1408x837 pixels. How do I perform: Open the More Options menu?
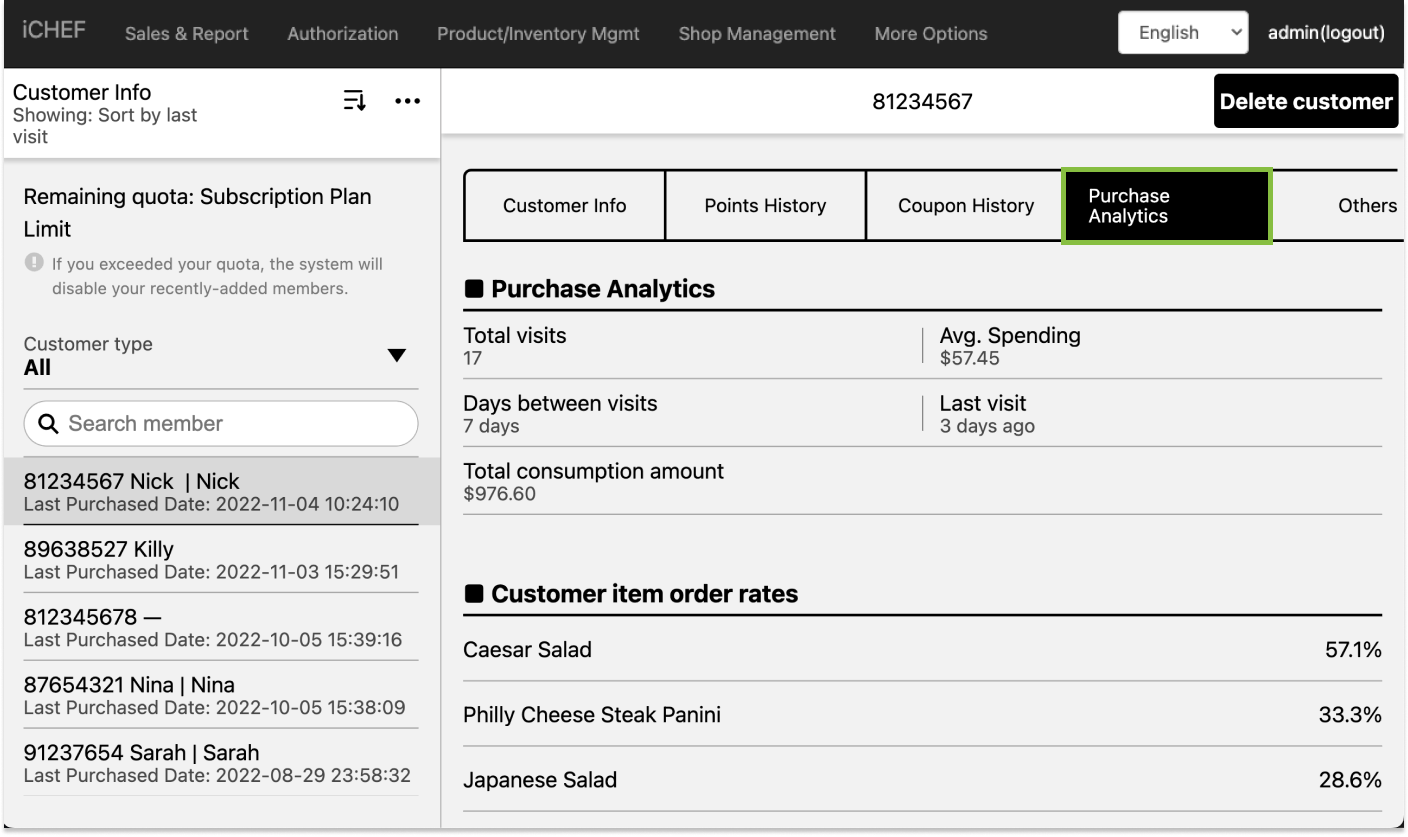[930, 34]
